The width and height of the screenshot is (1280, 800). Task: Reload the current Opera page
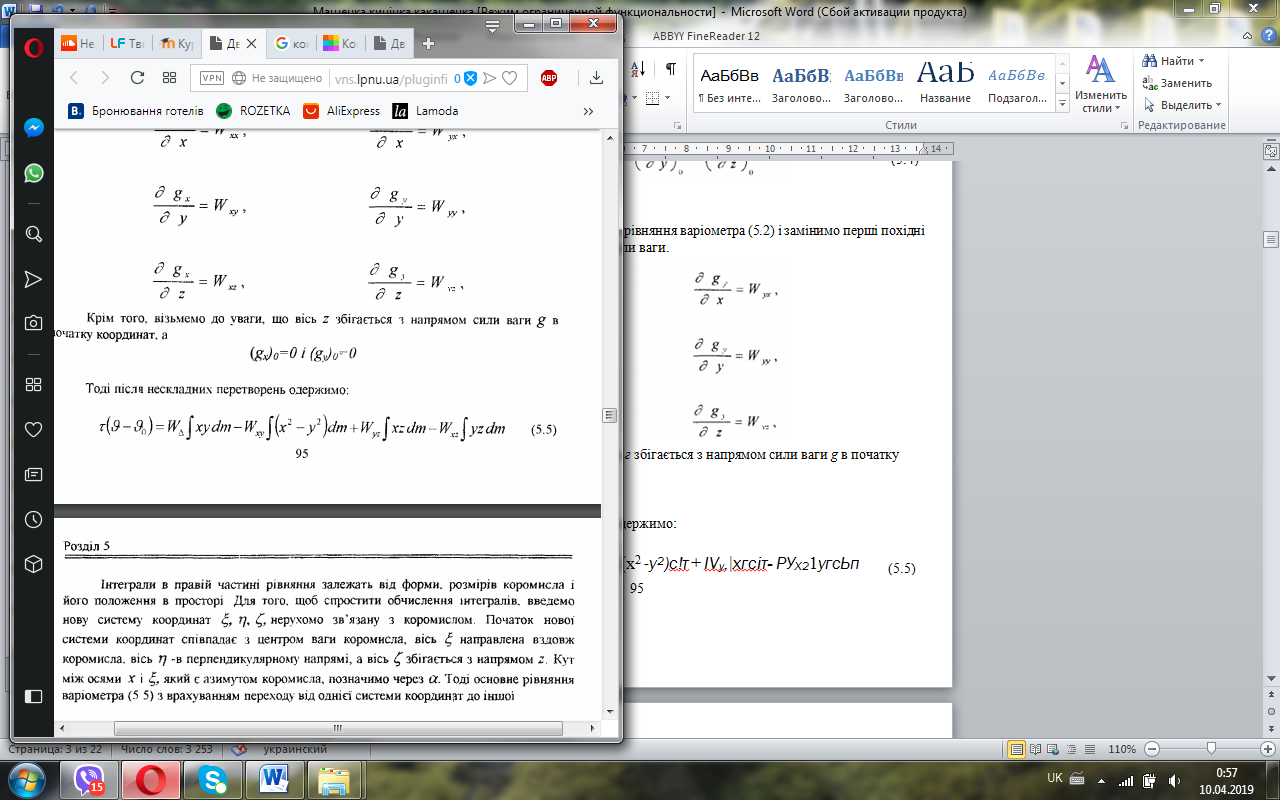click(x=138, y=78)
